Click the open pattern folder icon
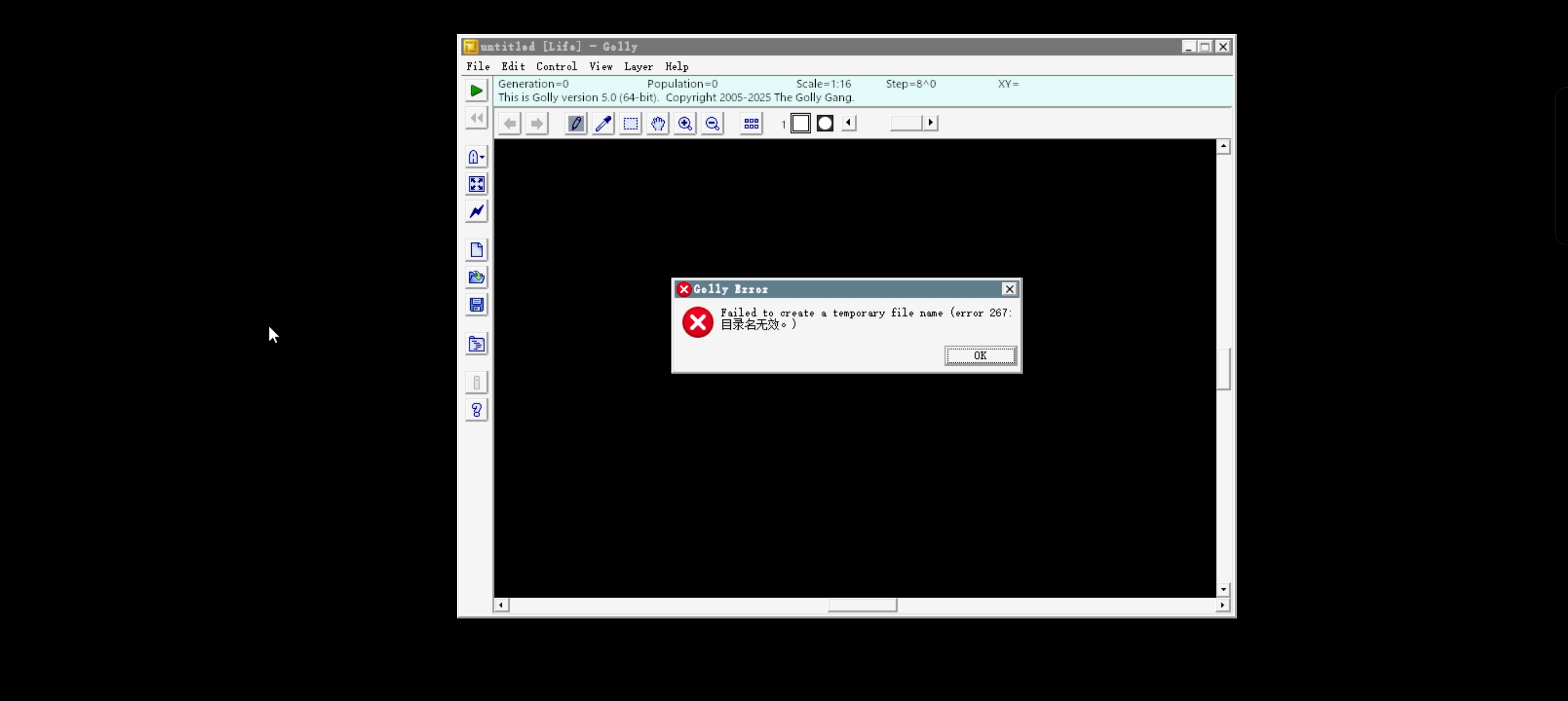This screenshot has height=701, width=1568. 477,278
